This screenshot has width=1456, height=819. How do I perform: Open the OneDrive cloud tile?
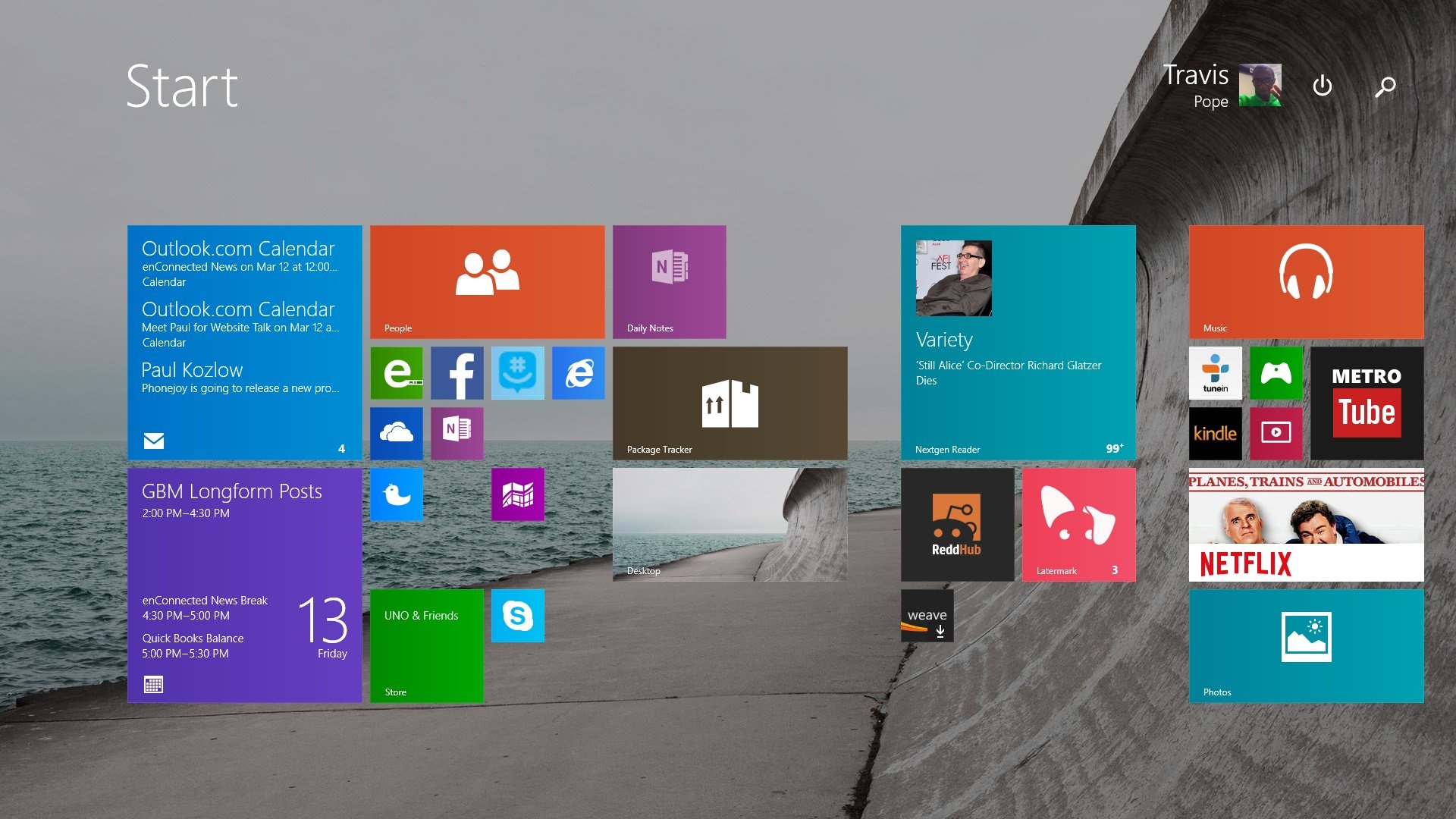coord(396,433)
